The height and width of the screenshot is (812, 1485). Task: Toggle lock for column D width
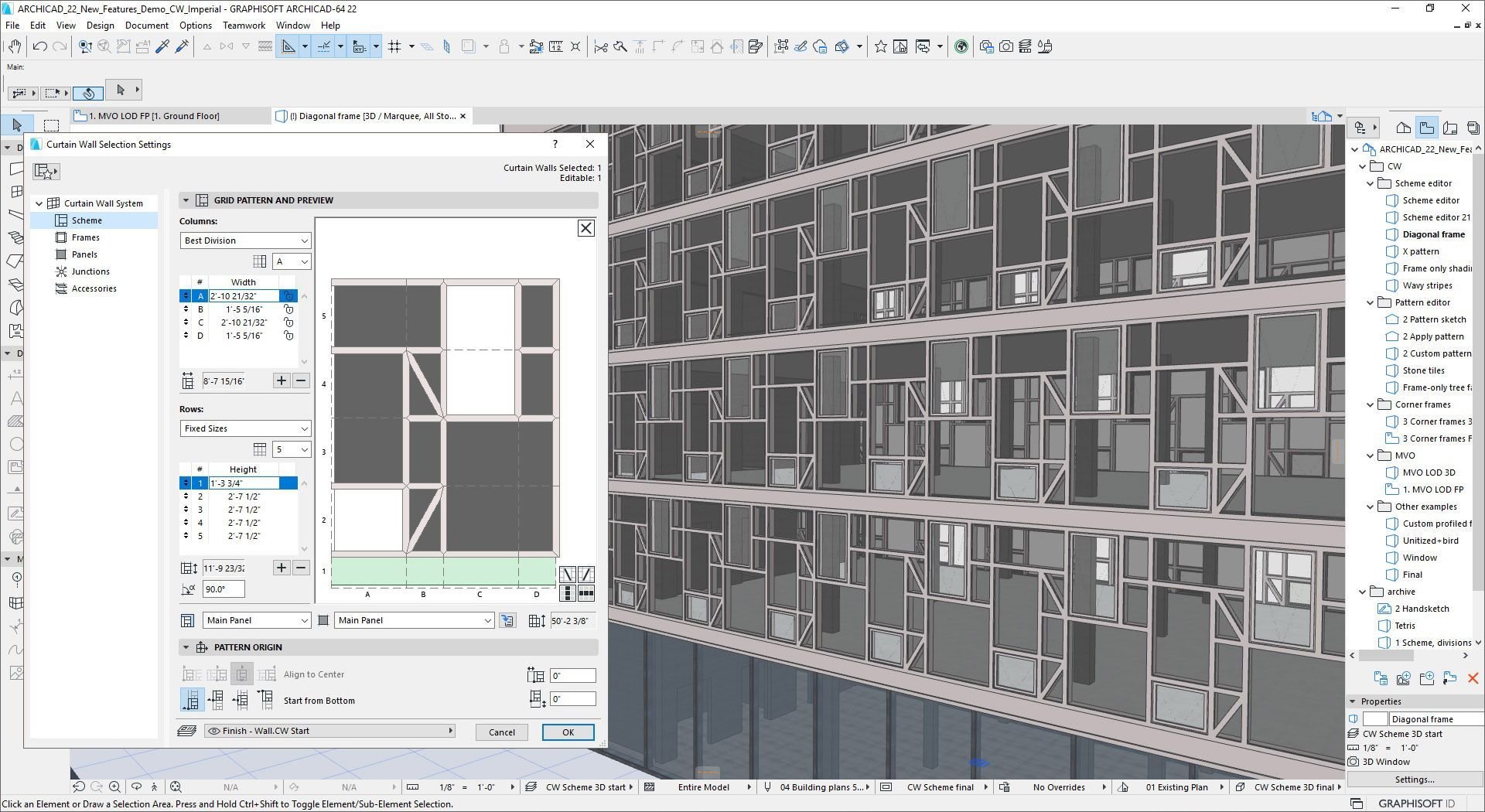click(x=288, y=336)
